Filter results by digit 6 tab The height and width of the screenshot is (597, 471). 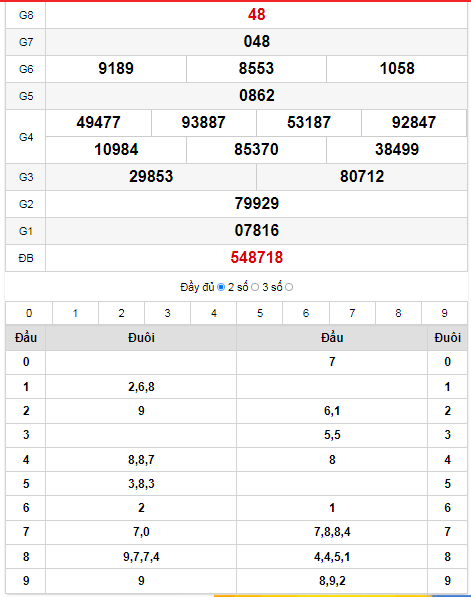click(x=306, y=313)
